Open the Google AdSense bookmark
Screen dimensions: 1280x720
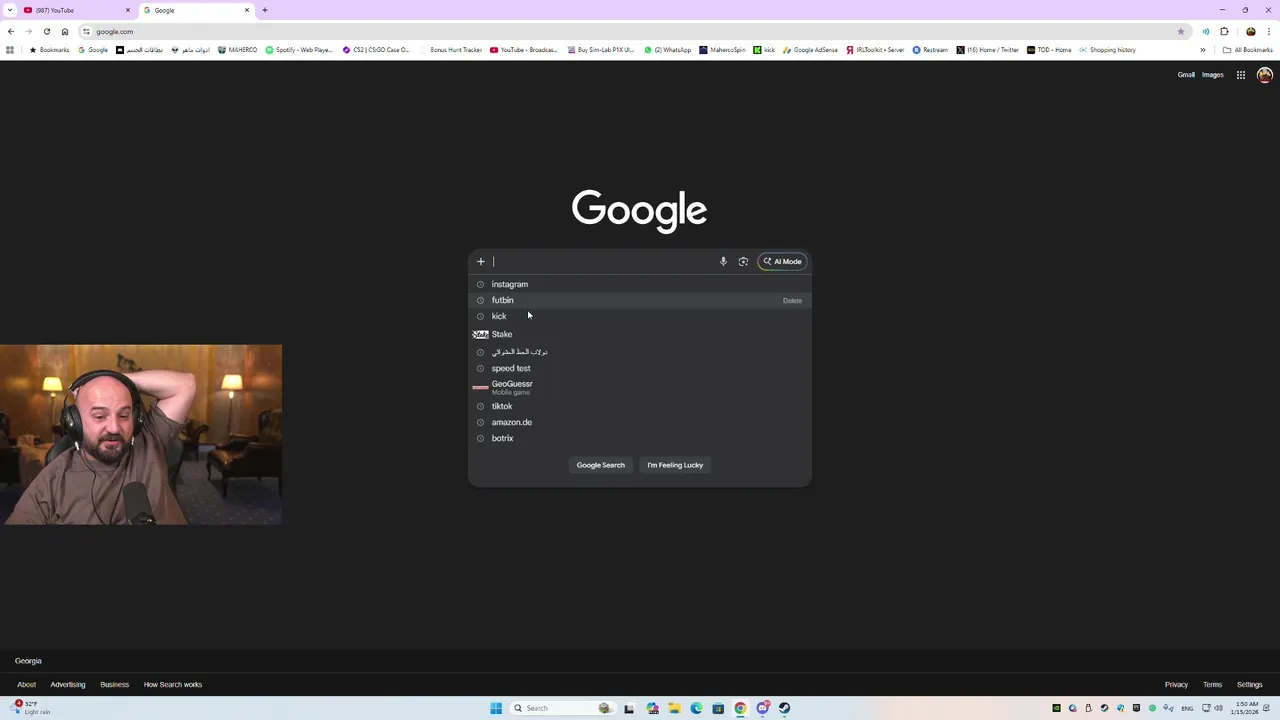[x=810, y=50]
